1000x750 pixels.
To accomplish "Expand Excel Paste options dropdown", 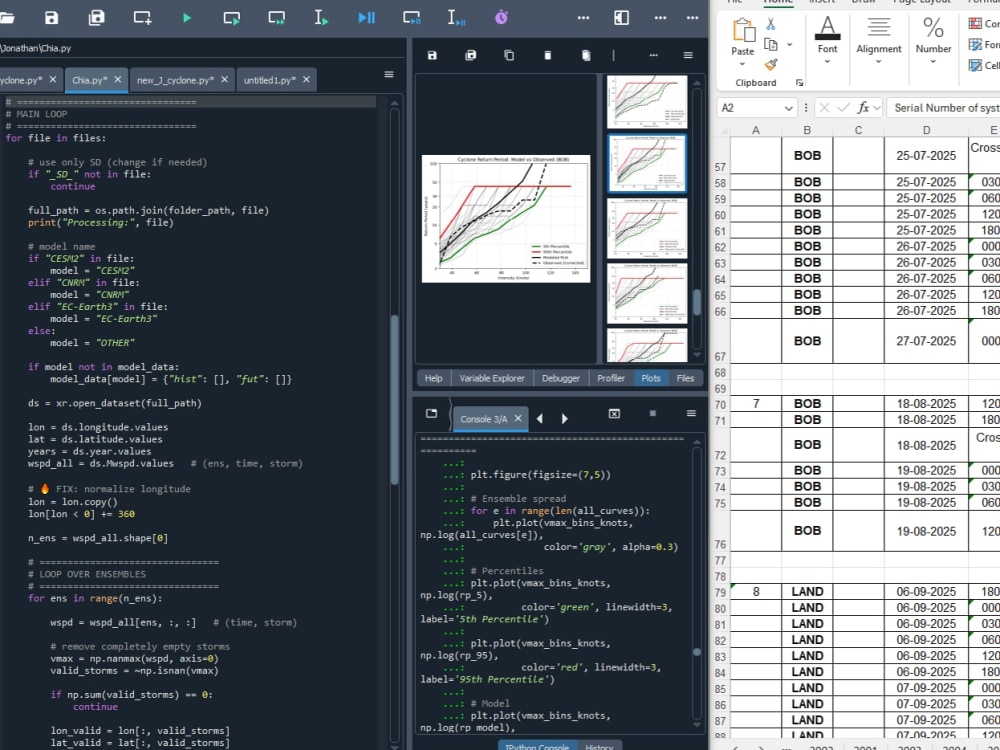I will click(742, 62).
